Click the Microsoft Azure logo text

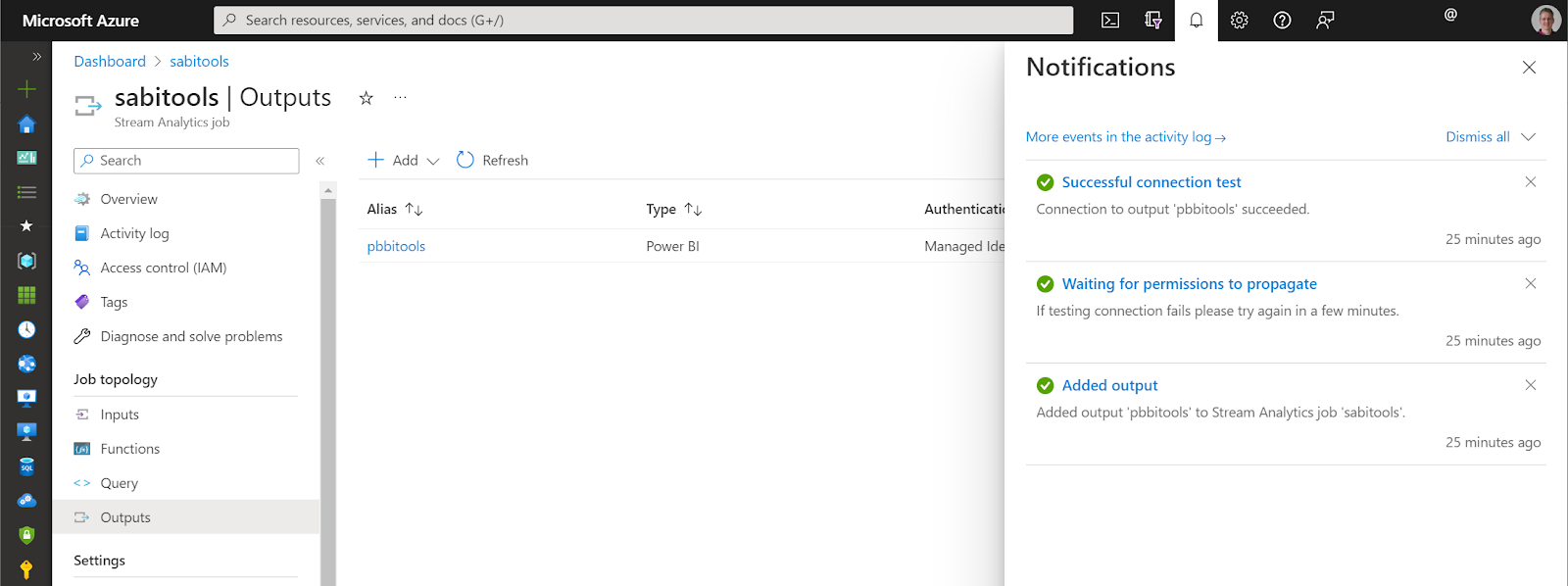coord(80,21)
